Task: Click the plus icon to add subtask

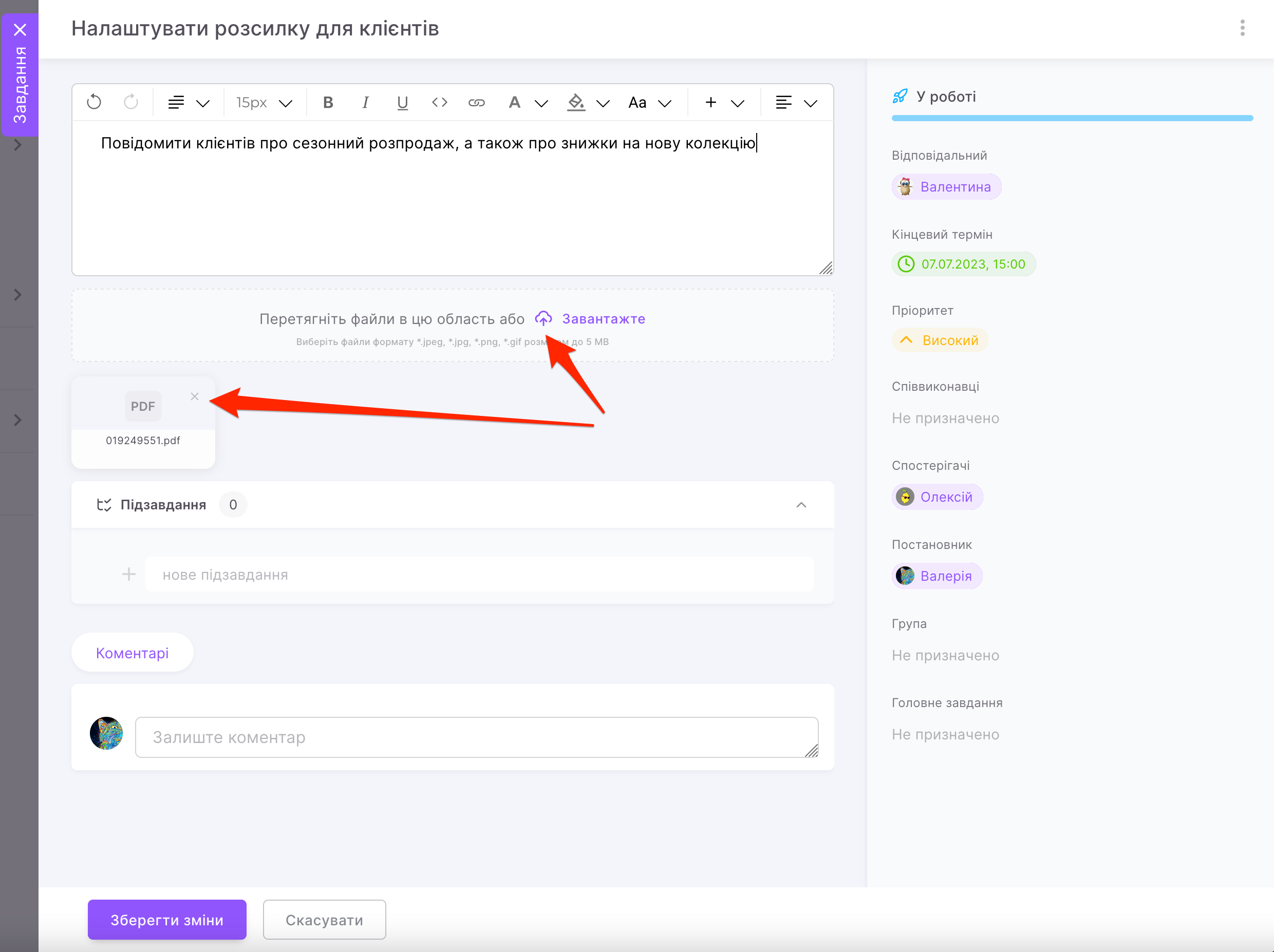Action: click(128, 574)
